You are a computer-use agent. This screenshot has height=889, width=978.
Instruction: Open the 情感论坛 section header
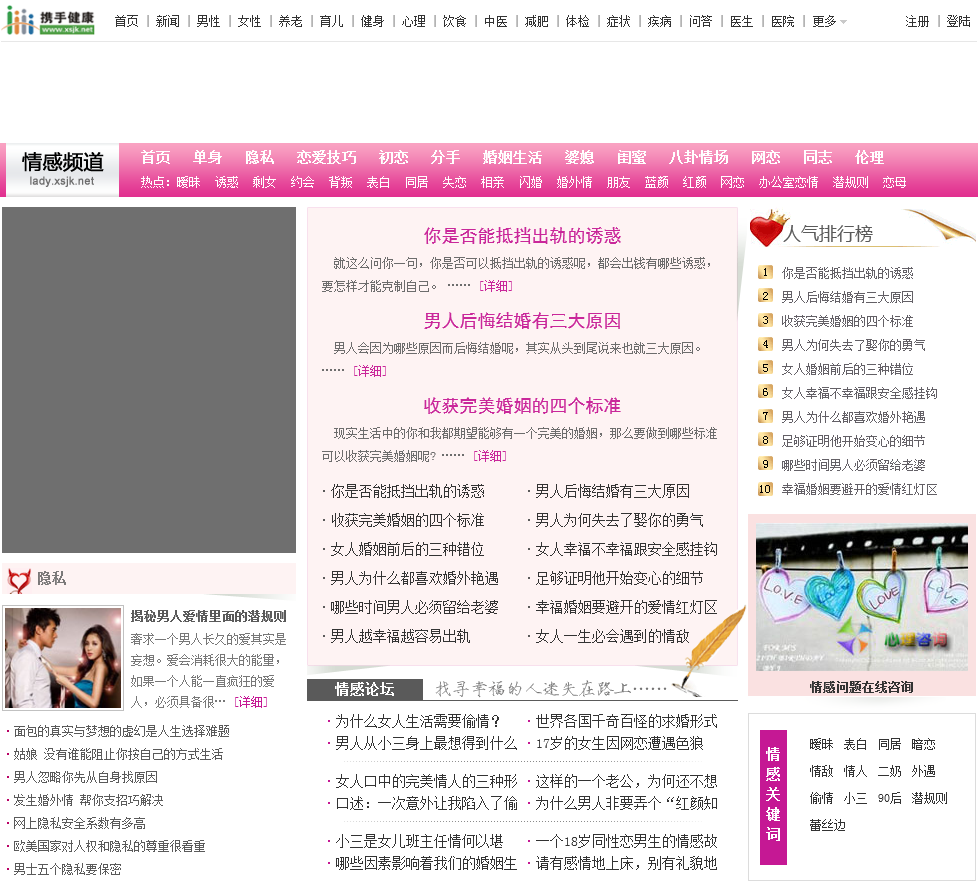[x=365, y=689]
